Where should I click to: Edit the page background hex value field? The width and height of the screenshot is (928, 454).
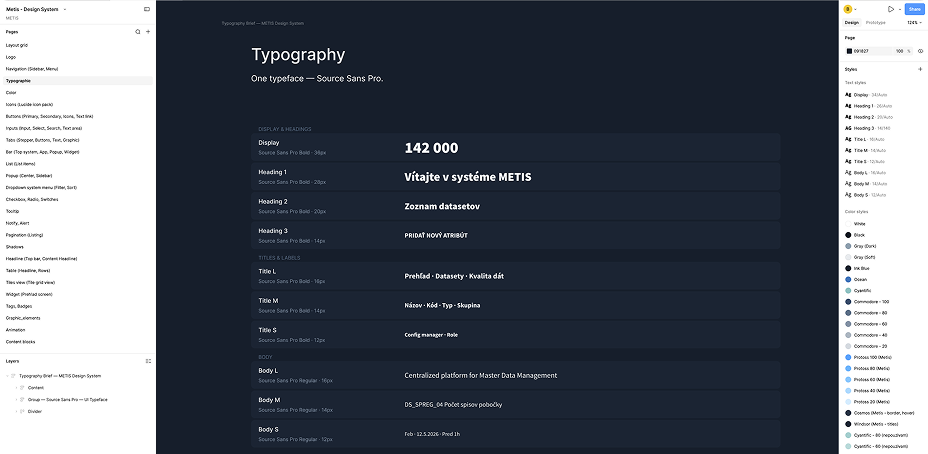[868, 51]
